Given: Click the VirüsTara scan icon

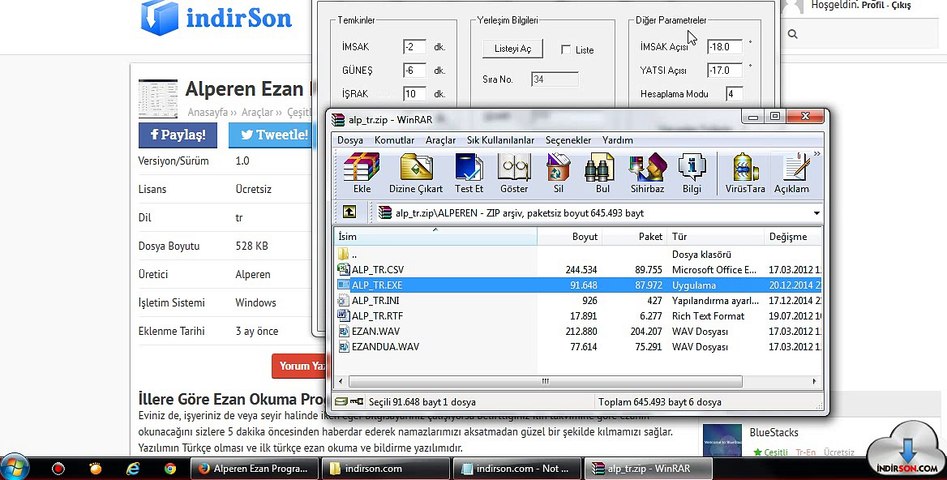Looking at the screenshot, I should tap(745, 173).
